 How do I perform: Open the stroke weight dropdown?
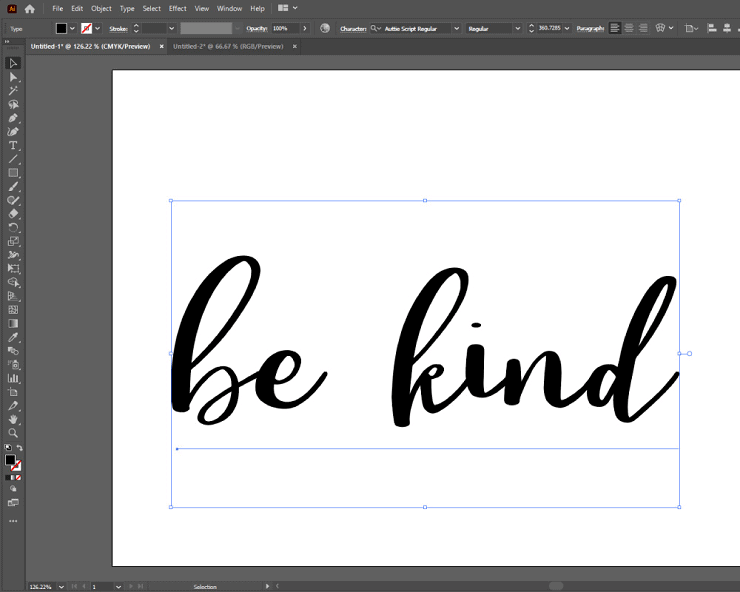pyautogui.click(x=171, y=28)
